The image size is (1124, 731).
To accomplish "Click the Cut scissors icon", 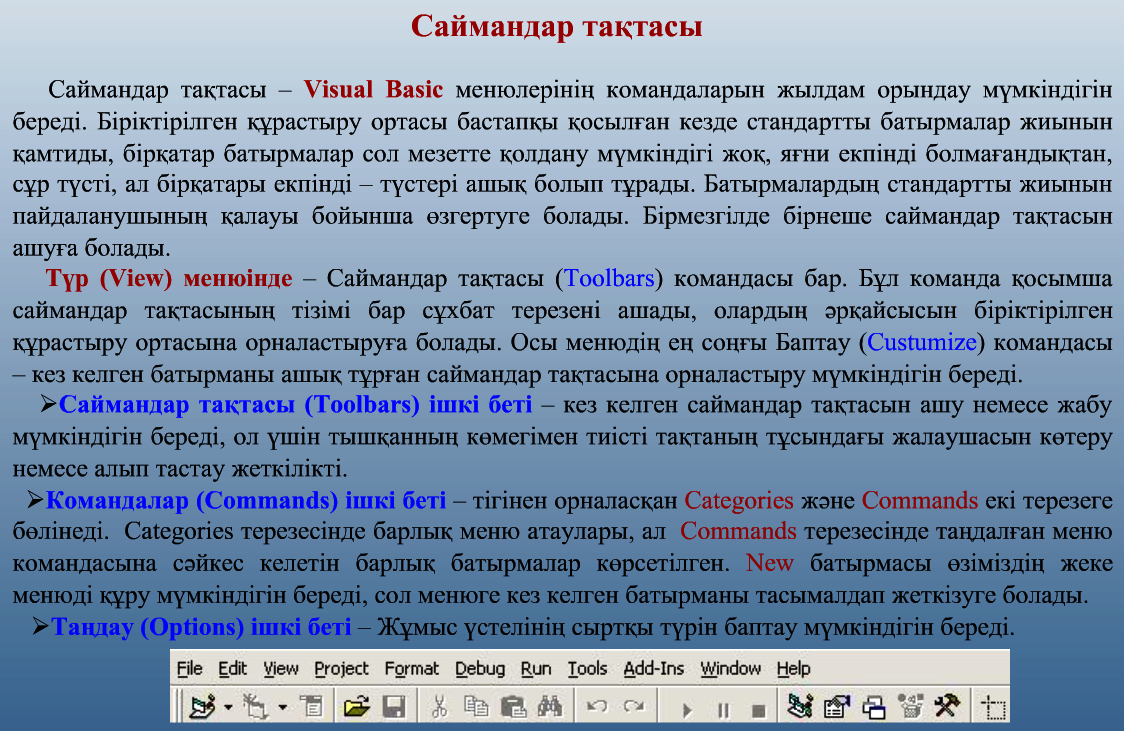I will pyautogui.click(x=439, y=707).
